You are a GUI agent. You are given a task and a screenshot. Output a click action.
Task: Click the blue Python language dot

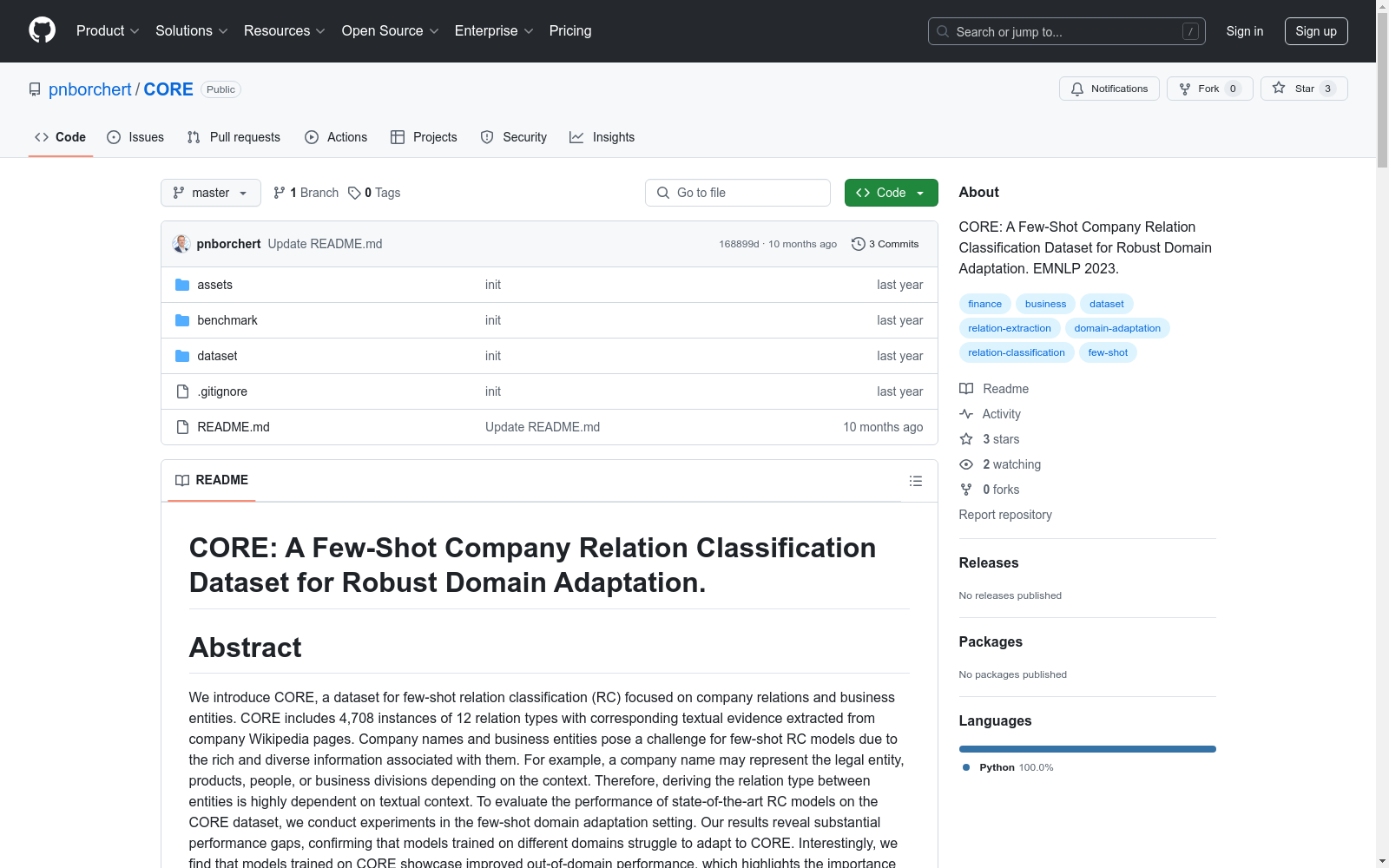pyautogui.click(x=966, y=767)
